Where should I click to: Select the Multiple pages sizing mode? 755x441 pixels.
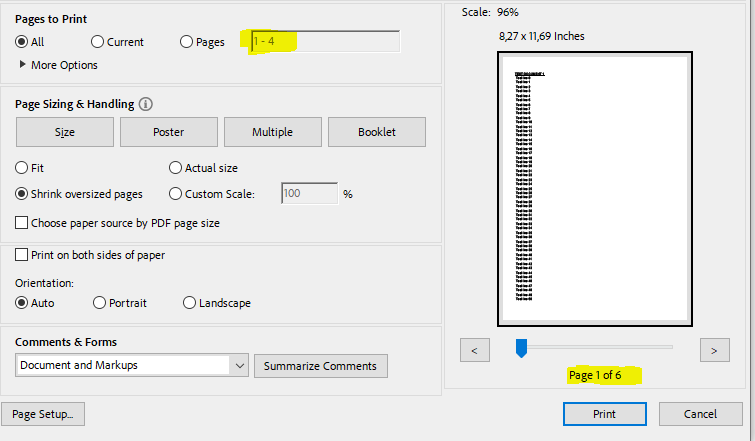tap(272, 132)
